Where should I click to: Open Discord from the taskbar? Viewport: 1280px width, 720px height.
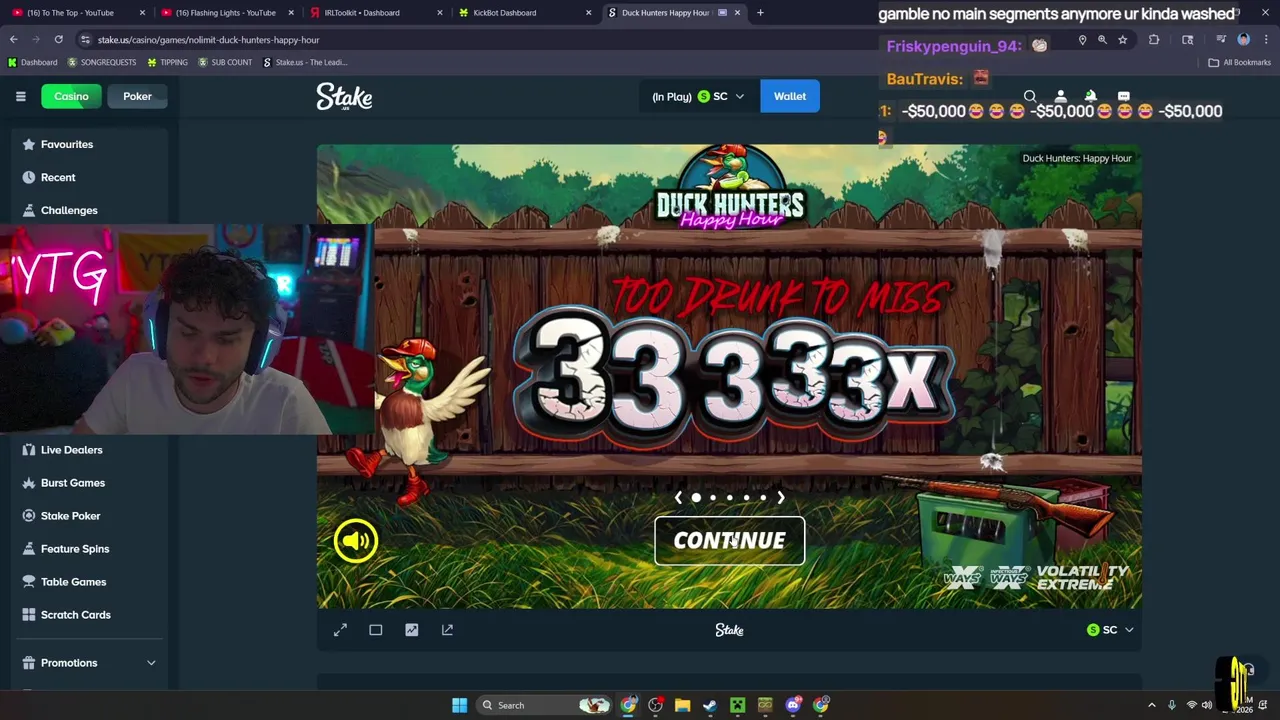[793, 705]
